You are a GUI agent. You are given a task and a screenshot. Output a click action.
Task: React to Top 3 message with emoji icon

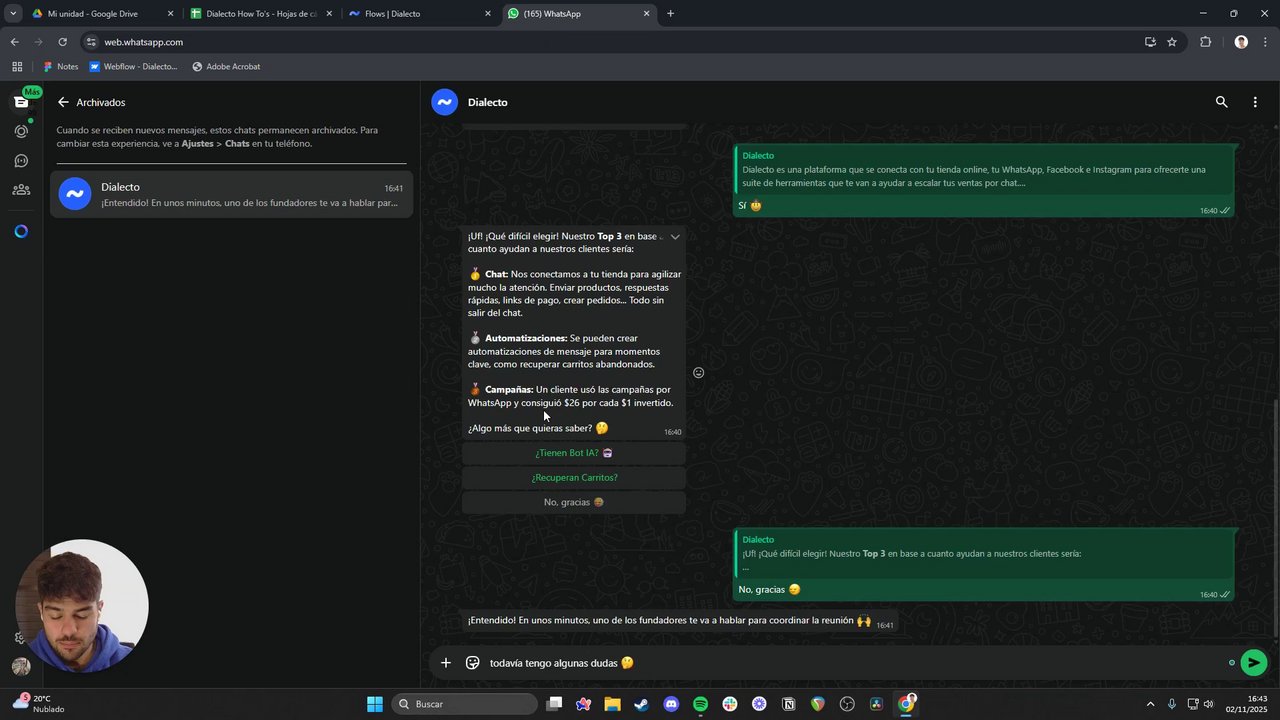(699, 373)
